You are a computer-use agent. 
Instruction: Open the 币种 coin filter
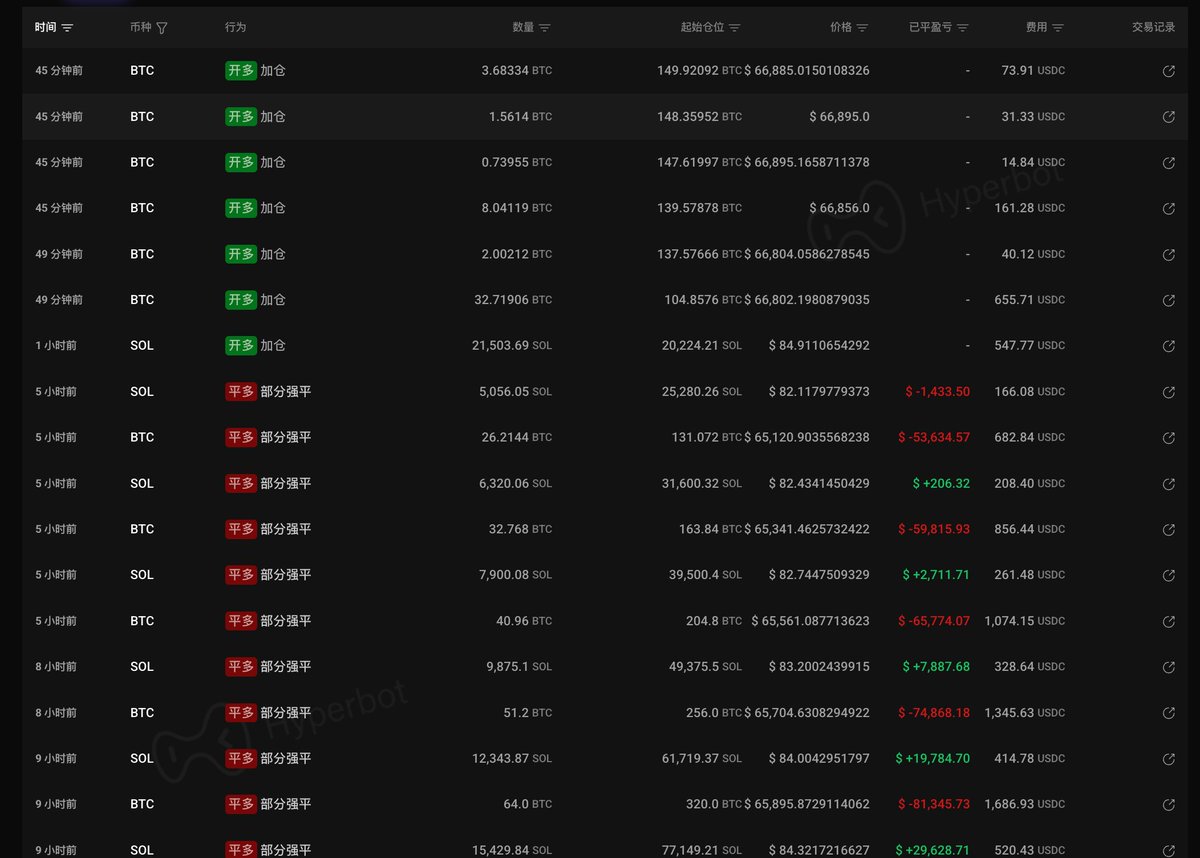(162, 28)
